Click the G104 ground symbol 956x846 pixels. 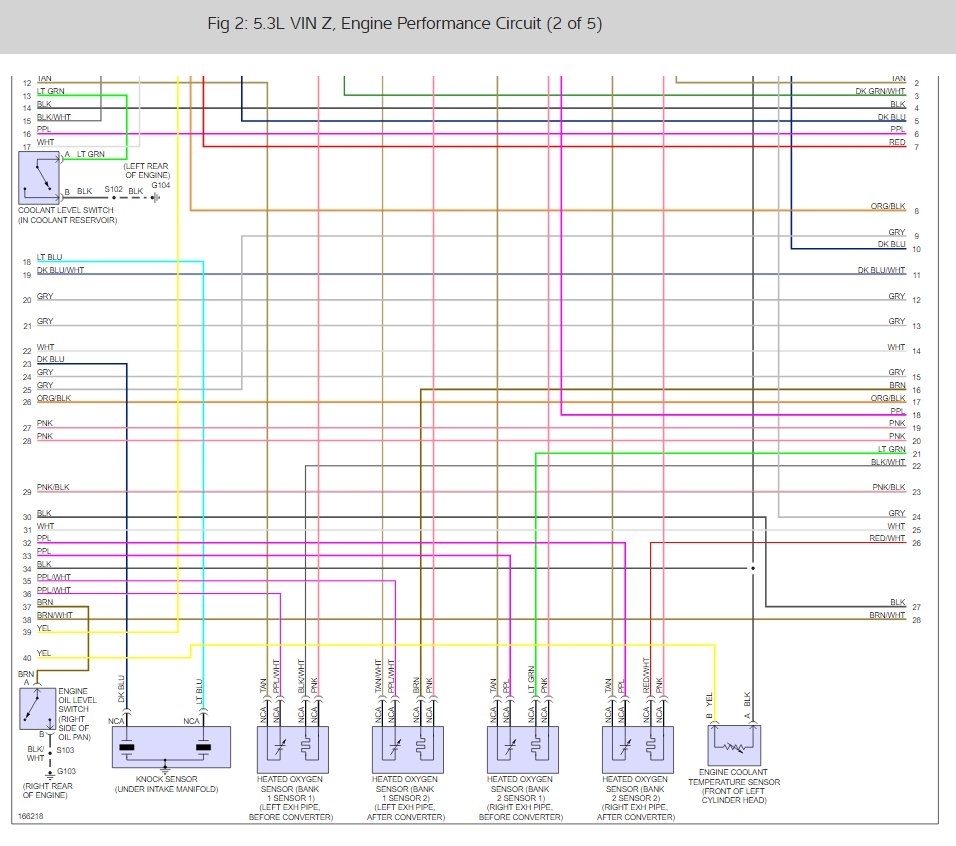156,197
